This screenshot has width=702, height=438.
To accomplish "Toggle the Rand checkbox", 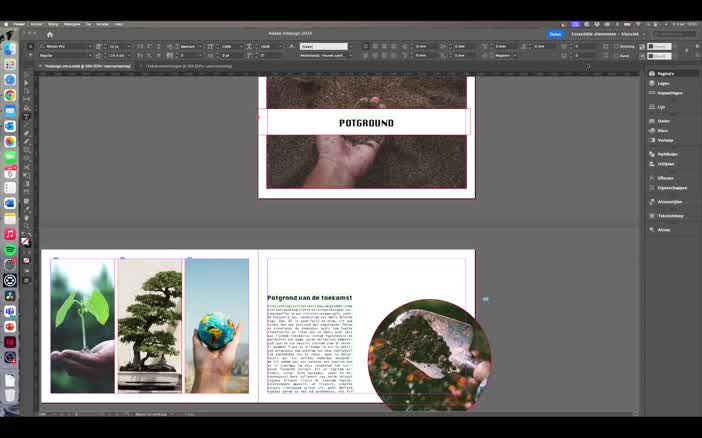I will 616,56.
